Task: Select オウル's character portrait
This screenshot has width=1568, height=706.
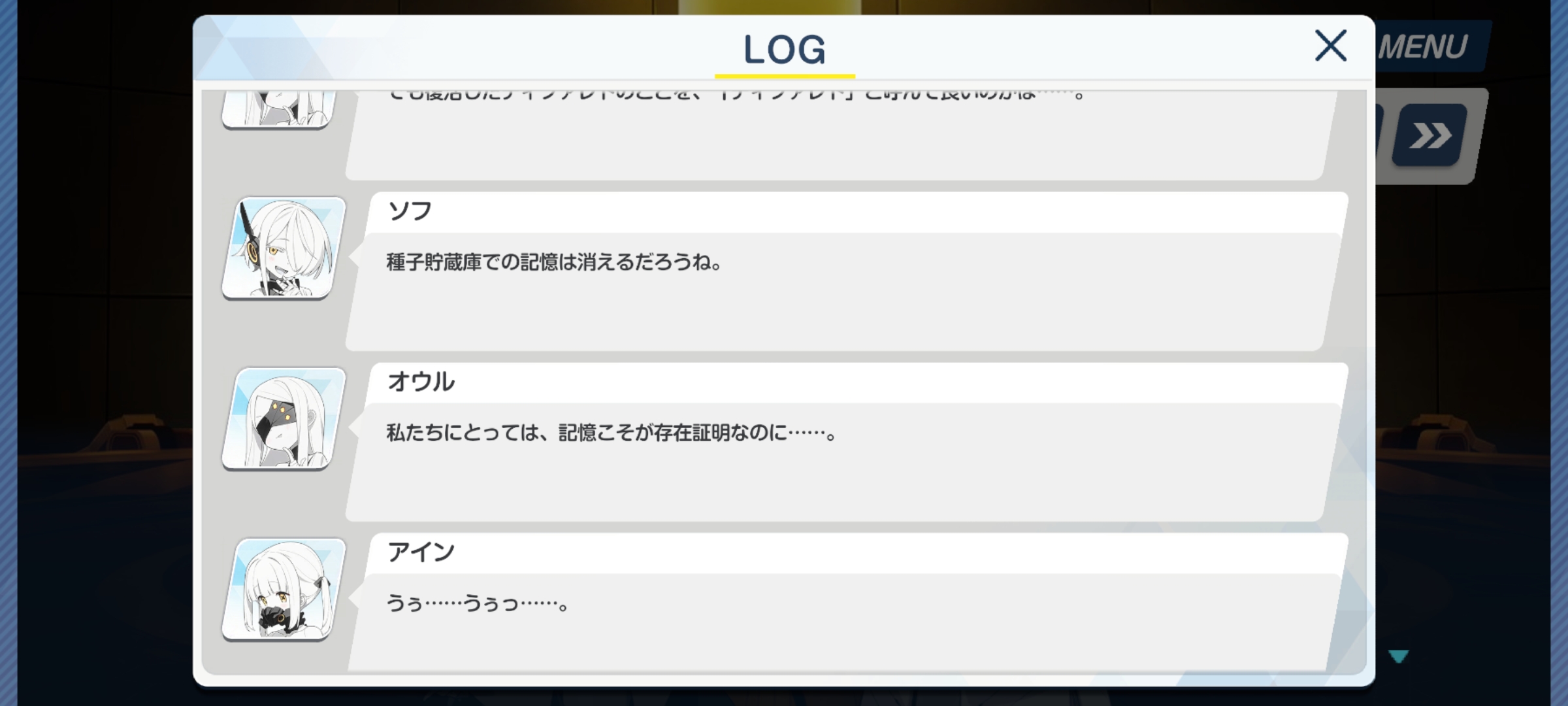Action: coord(284,418)
